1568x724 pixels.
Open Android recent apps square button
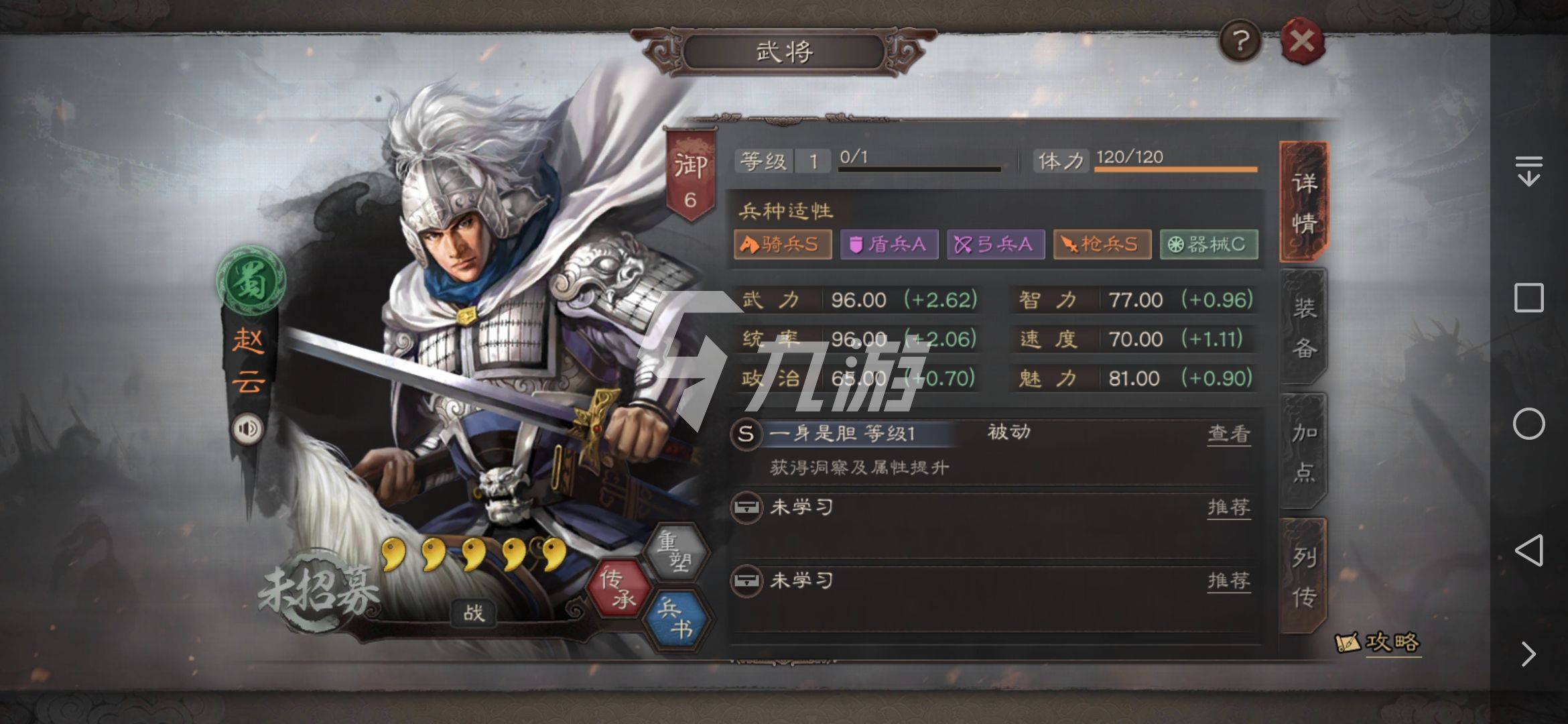tap(1528, 298)
